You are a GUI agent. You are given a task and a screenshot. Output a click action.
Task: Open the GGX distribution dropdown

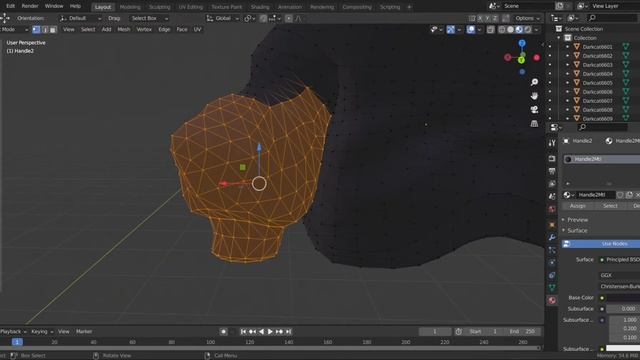pyautogui.click(x=620, y=275)
